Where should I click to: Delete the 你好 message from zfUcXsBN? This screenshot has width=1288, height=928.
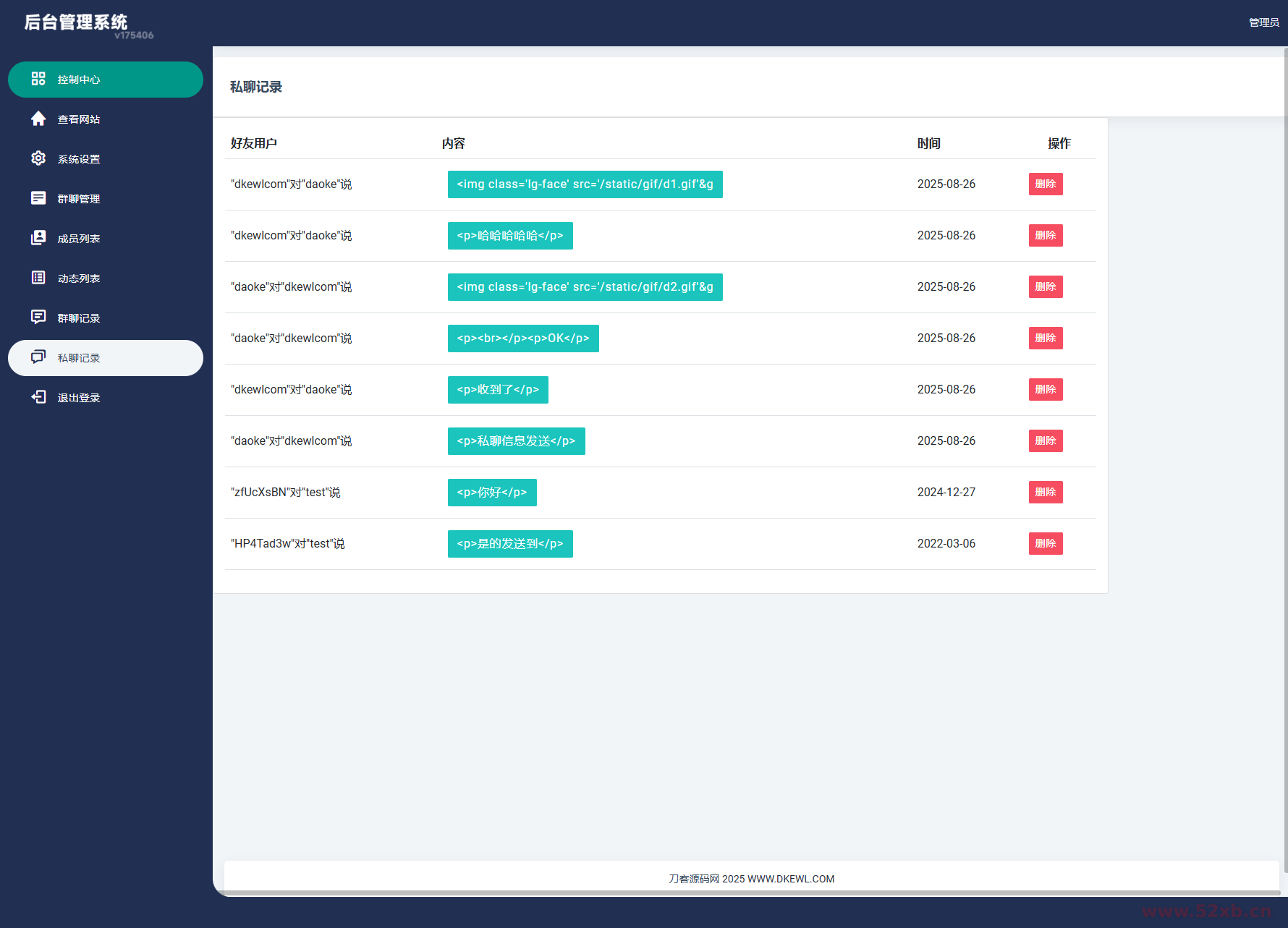[1045, 493]
